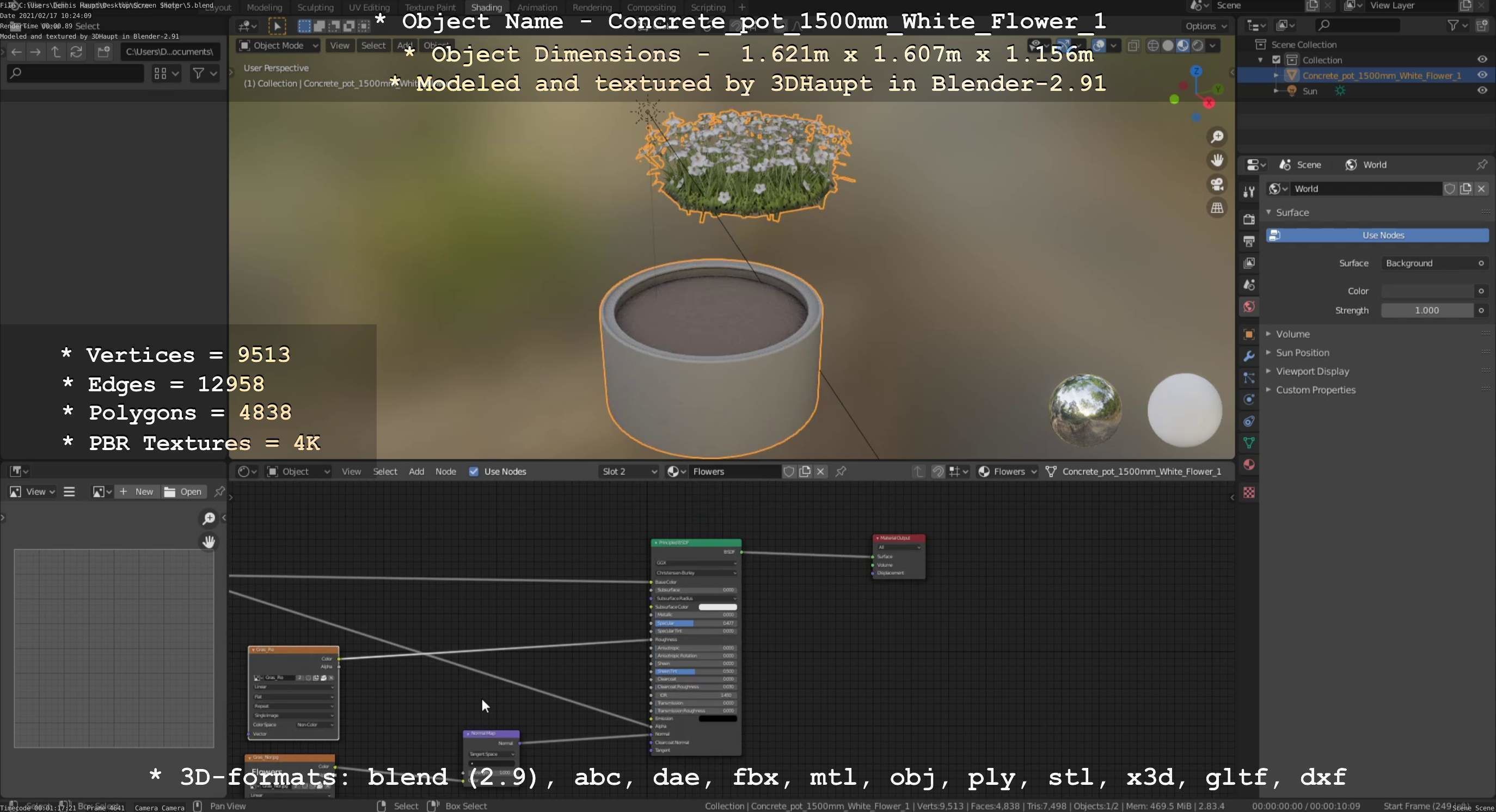Viewport: 1496px width, 812px height.
Task: Uncheck the Use Nodes checkbox
Action: (x=474, y=471)
